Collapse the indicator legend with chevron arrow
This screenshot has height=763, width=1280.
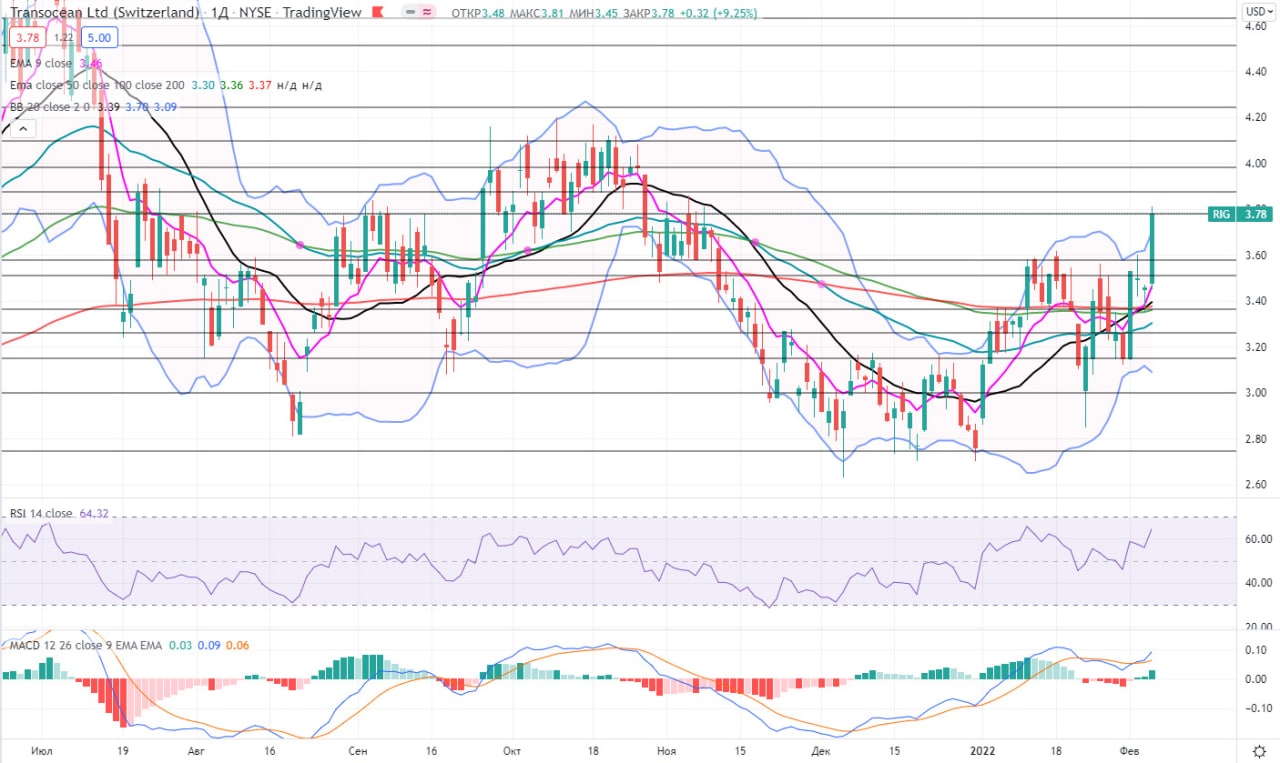tap(22, 128)
